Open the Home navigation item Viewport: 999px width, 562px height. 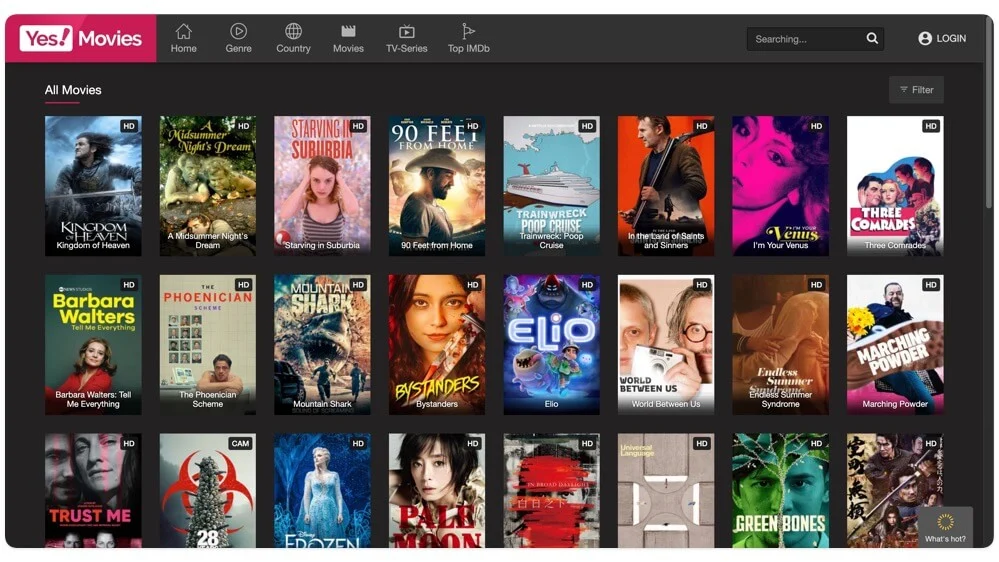pyautogui.click(x=183, y=38)
